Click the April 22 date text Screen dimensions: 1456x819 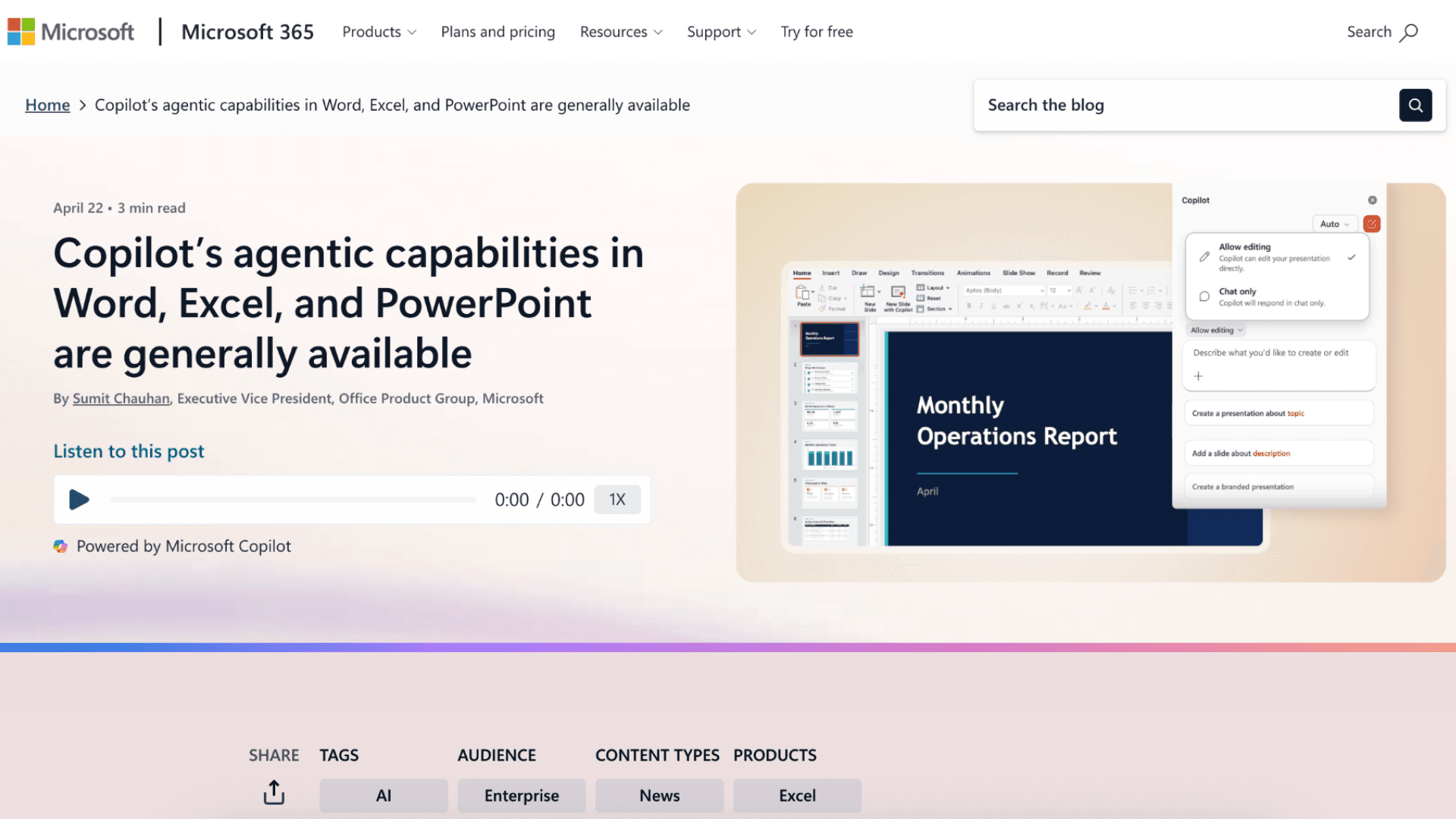click(78, 208)
